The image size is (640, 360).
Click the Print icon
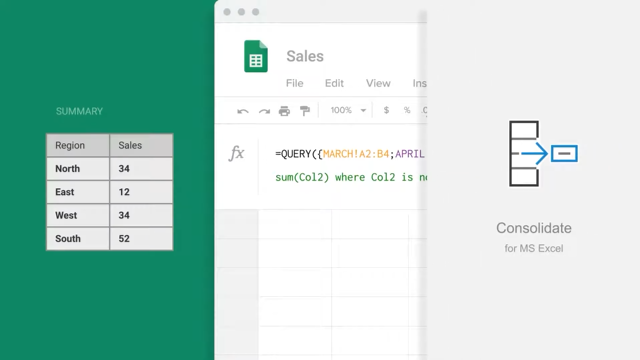[x=284, y=111]
